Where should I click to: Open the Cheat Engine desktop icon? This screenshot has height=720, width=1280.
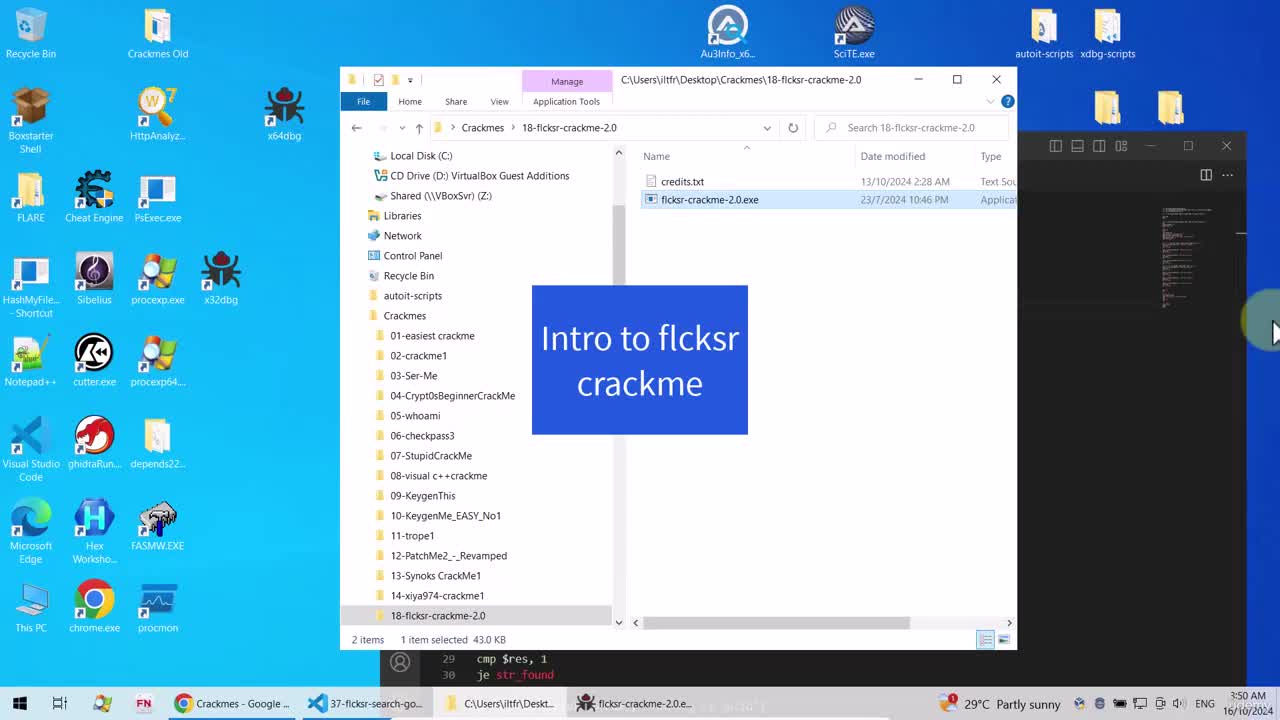[x=94, y=196]
